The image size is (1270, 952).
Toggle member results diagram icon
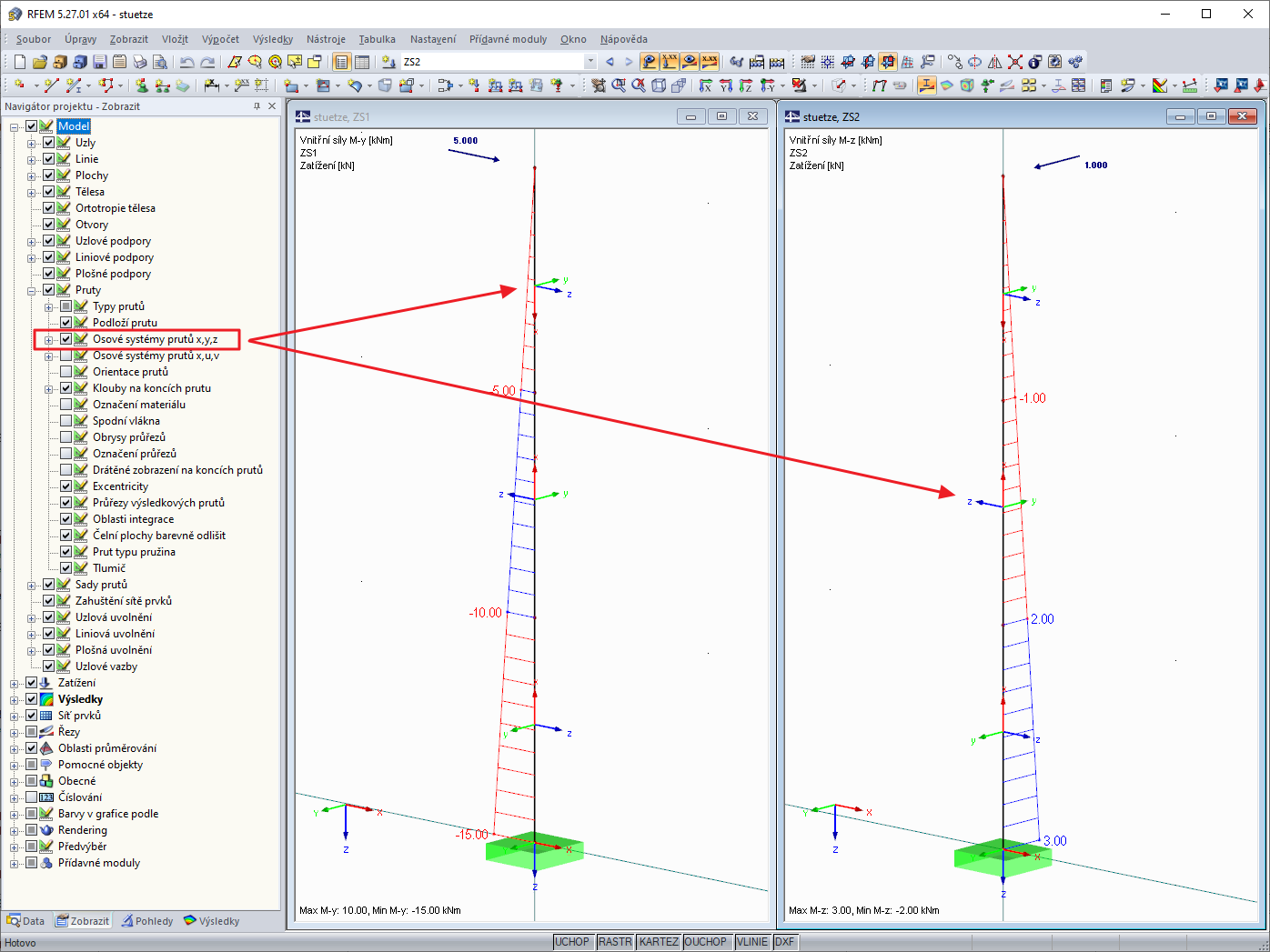point(927,85)
